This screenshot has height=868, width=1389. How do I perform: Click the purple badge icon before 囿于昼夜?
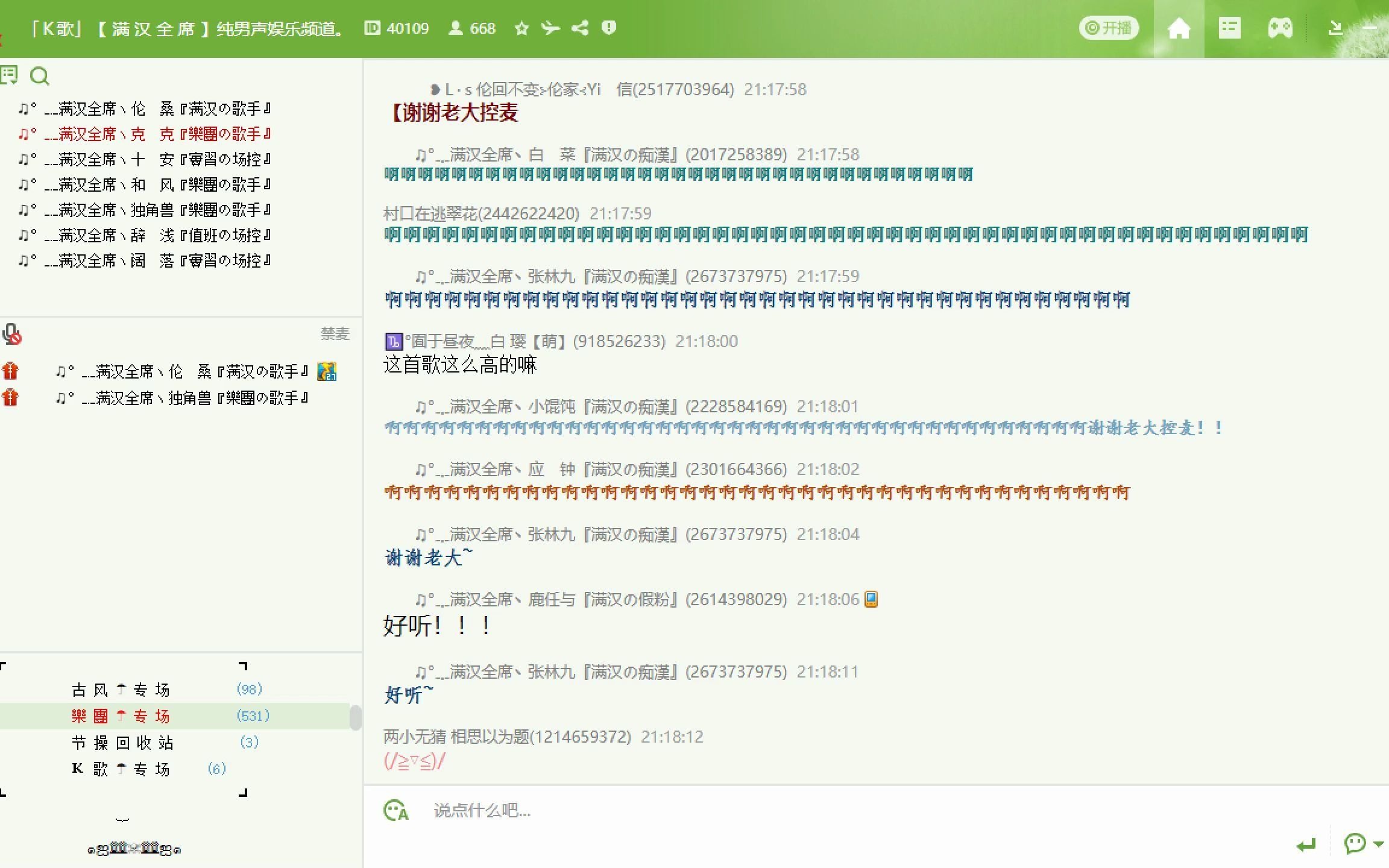pyautogui.click(x=393, y=342)
